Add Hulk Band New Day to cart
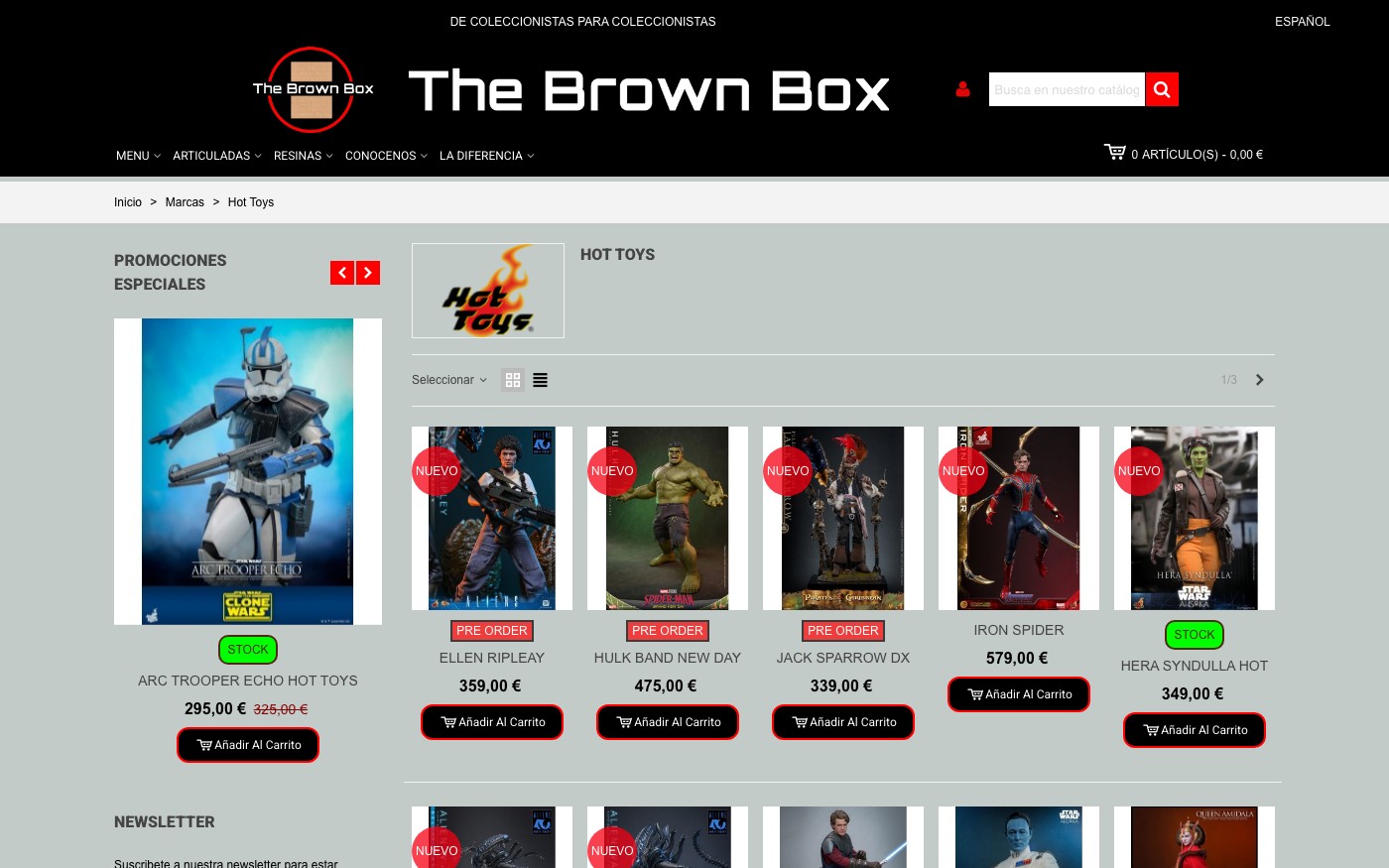Image resolution: width=1389 pixels, height=868 pixels. [x=668, y=722]
